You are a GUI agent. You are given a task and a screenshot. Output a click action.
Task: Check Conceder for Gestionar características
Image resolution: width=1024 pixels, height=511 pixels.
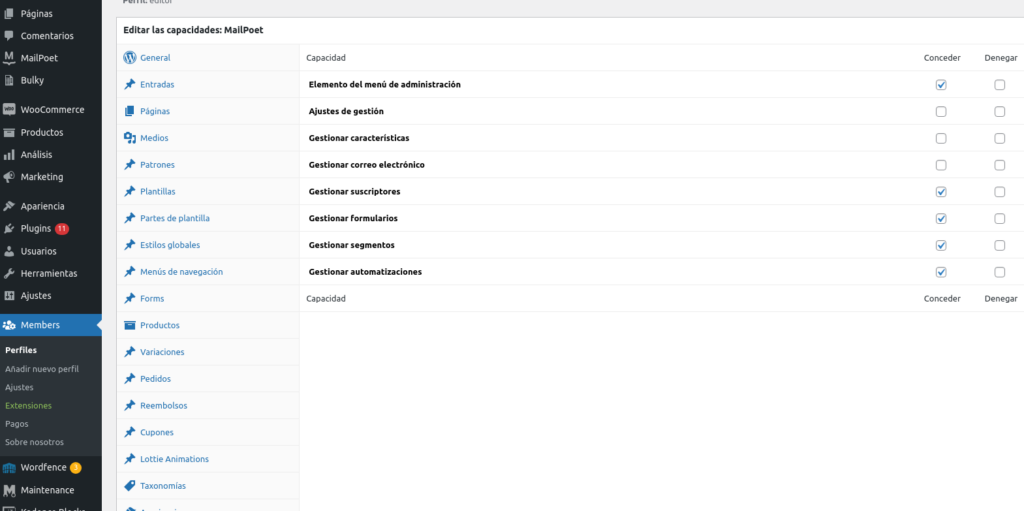[941, 139]
